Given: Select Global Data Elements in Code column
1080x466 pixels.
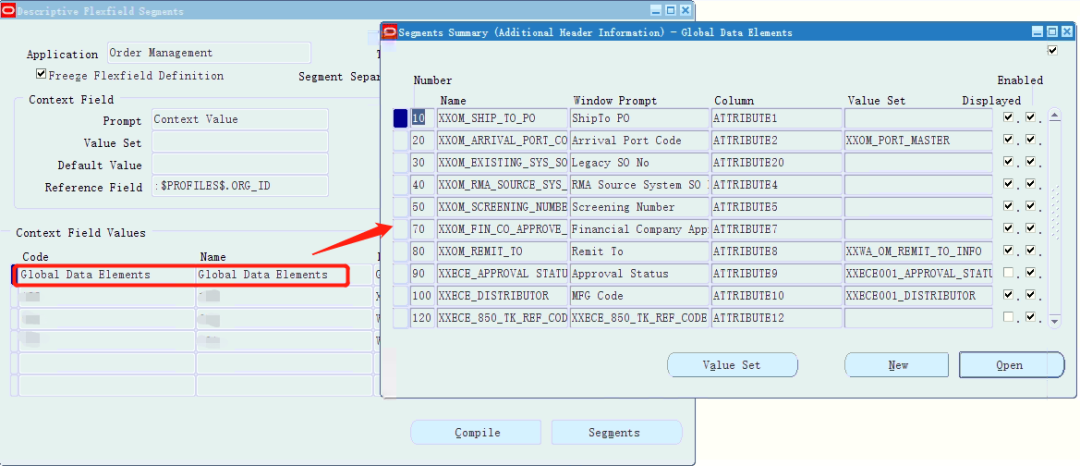Looking at the screenshot, I should 105,275.
